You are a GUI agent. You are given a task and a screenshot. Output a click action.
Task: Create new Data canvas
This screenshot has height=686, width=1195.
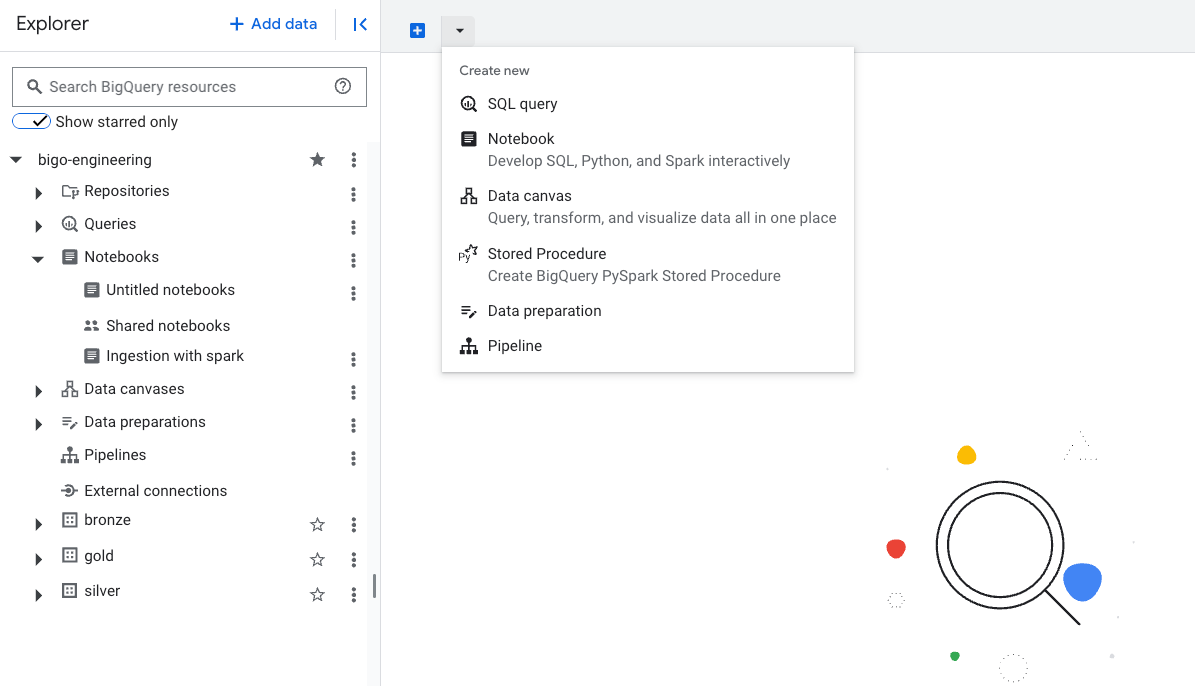tap(648, 207)
